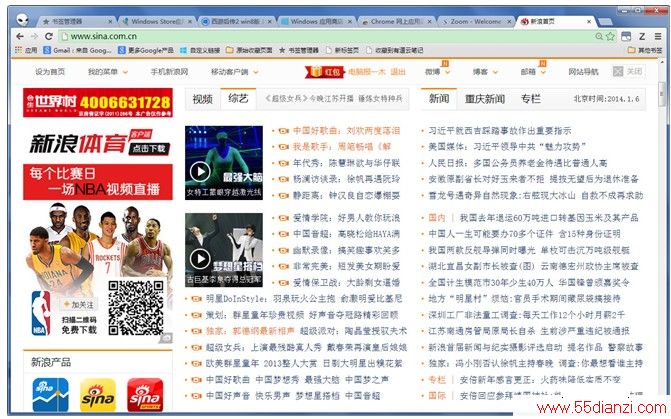Click the video icon beside 明星DoInStyle
The height and width of the screenshot is (419, 671).
point(196,299)
